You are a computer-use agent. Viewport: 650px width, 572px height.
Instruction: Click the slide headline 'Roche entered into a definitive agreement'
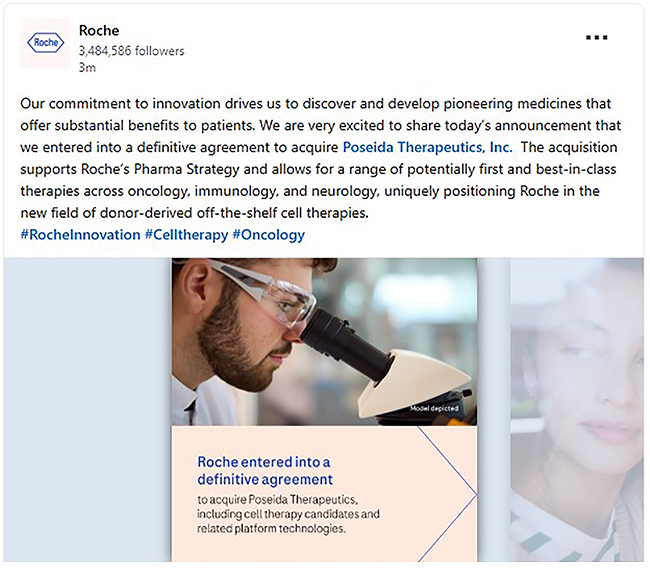[x=264, y=470]
